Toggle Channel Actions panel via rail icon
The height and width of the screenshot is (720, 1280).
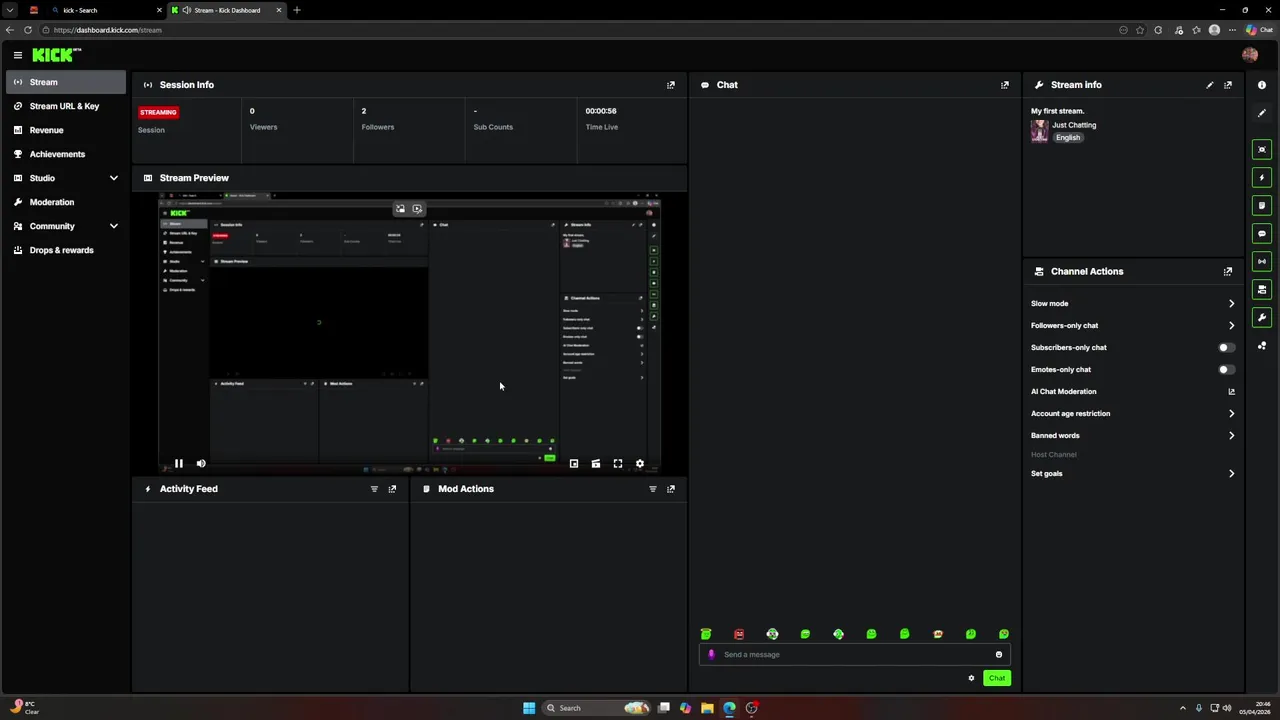click(1262, 289)
